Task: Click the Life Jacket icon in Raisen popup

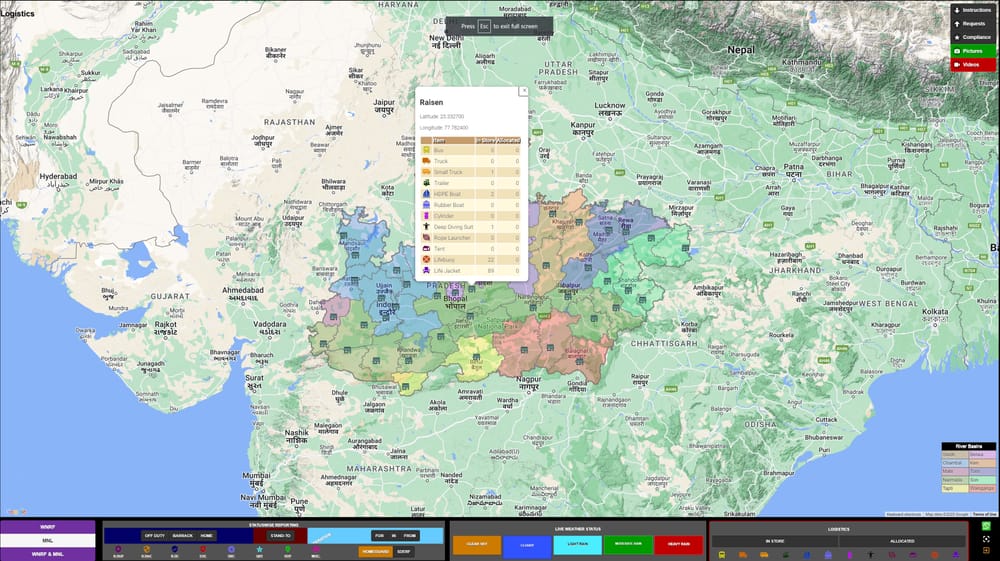Action: [426, 270]
